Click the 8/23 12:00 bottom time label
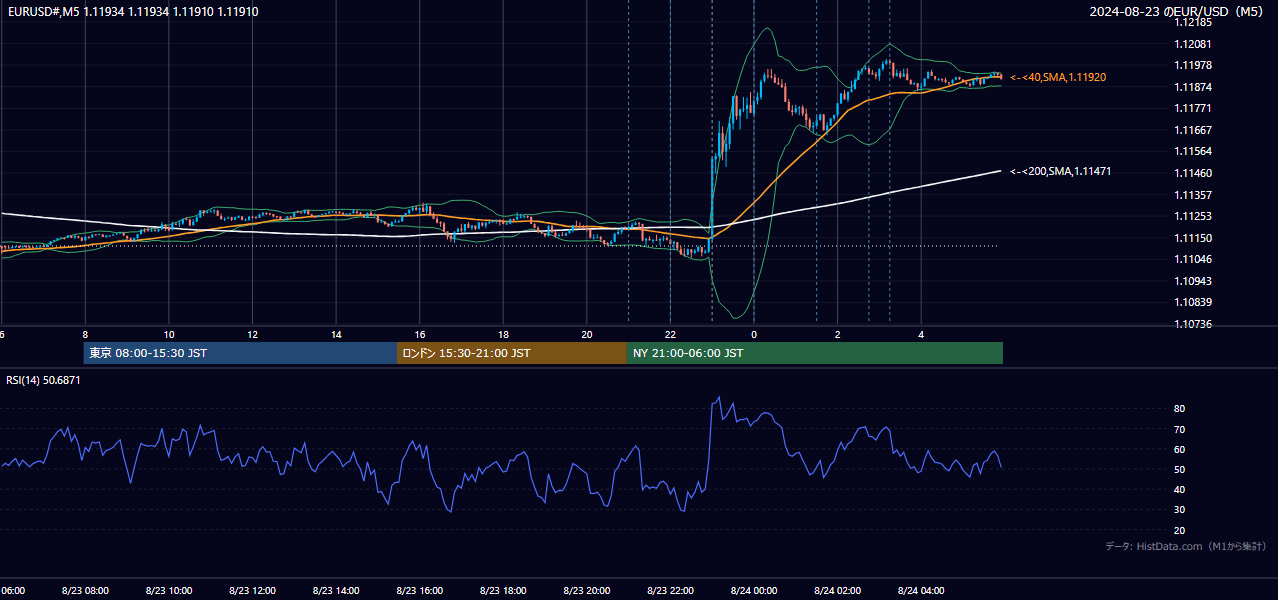Image resolution: width=1278 pixels, height=600 pixels. 253,591
